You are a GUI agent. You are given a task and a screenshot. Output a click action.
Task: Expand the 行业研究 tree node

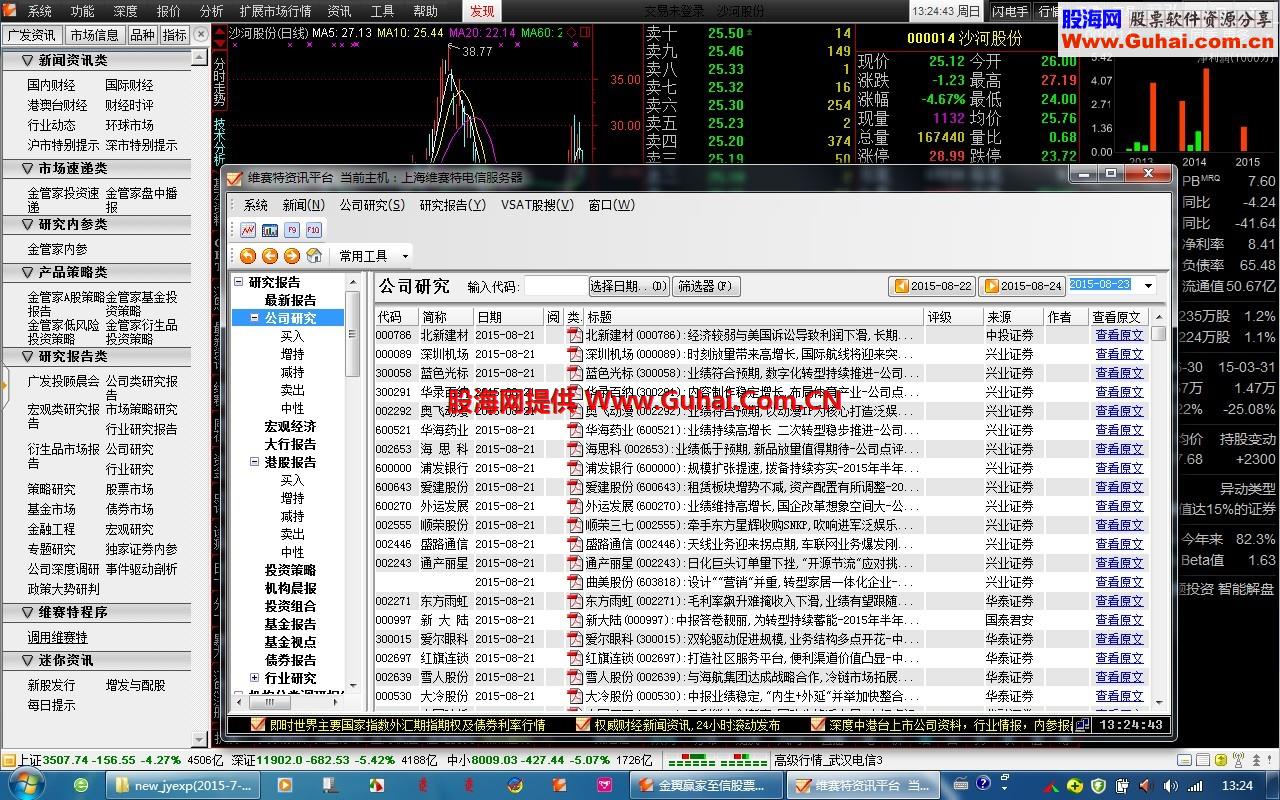(x=254, y=678)
